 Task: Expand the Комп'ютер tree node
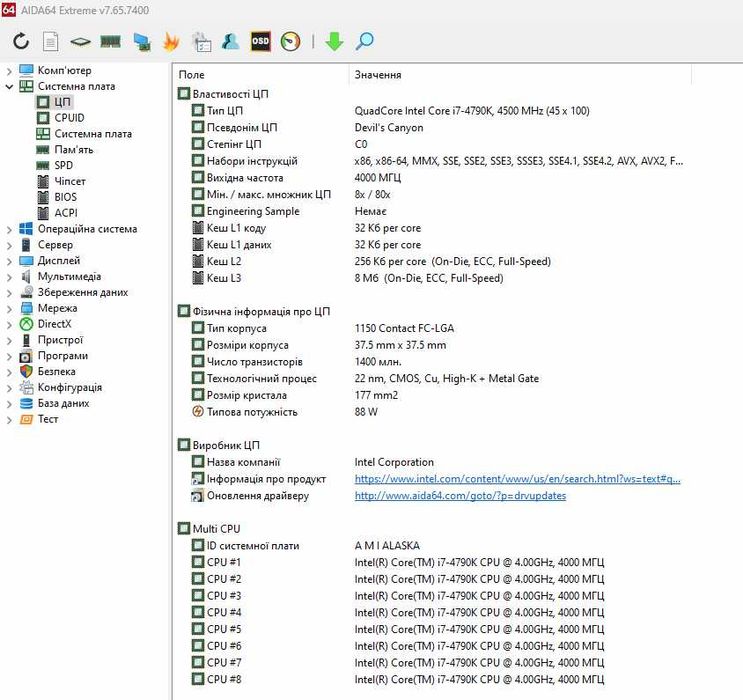(x=9, y=71)
